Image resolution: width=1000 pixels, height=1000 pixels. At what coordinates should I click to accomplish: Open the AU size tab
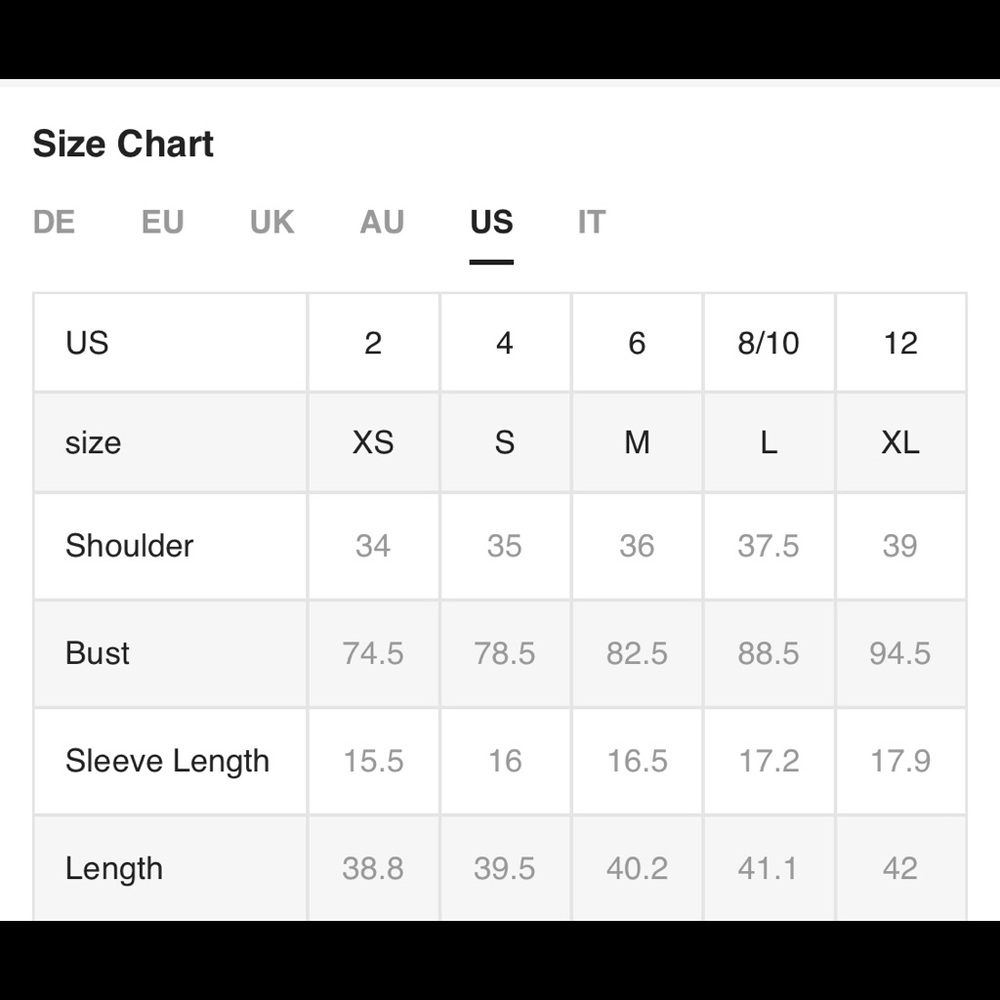pyautogui.click(x=382, y=222)
